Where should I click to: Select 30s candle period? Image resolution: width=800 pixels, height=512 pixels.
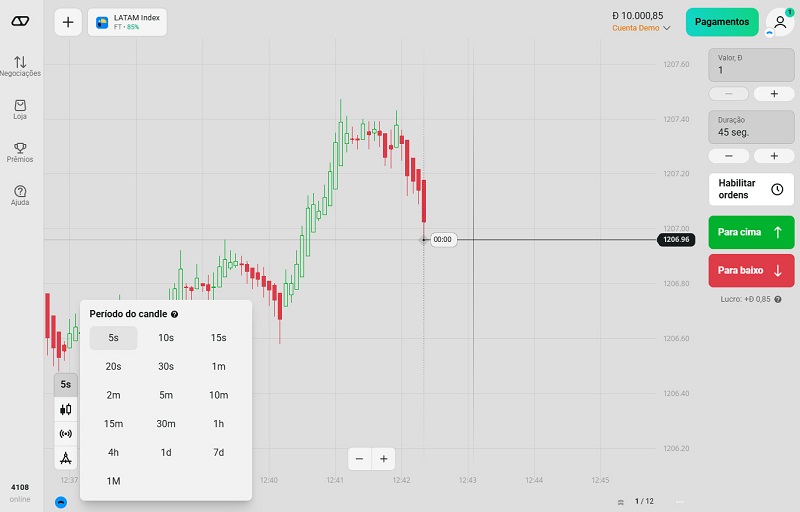pyautogui.click(x=166, y=366)
